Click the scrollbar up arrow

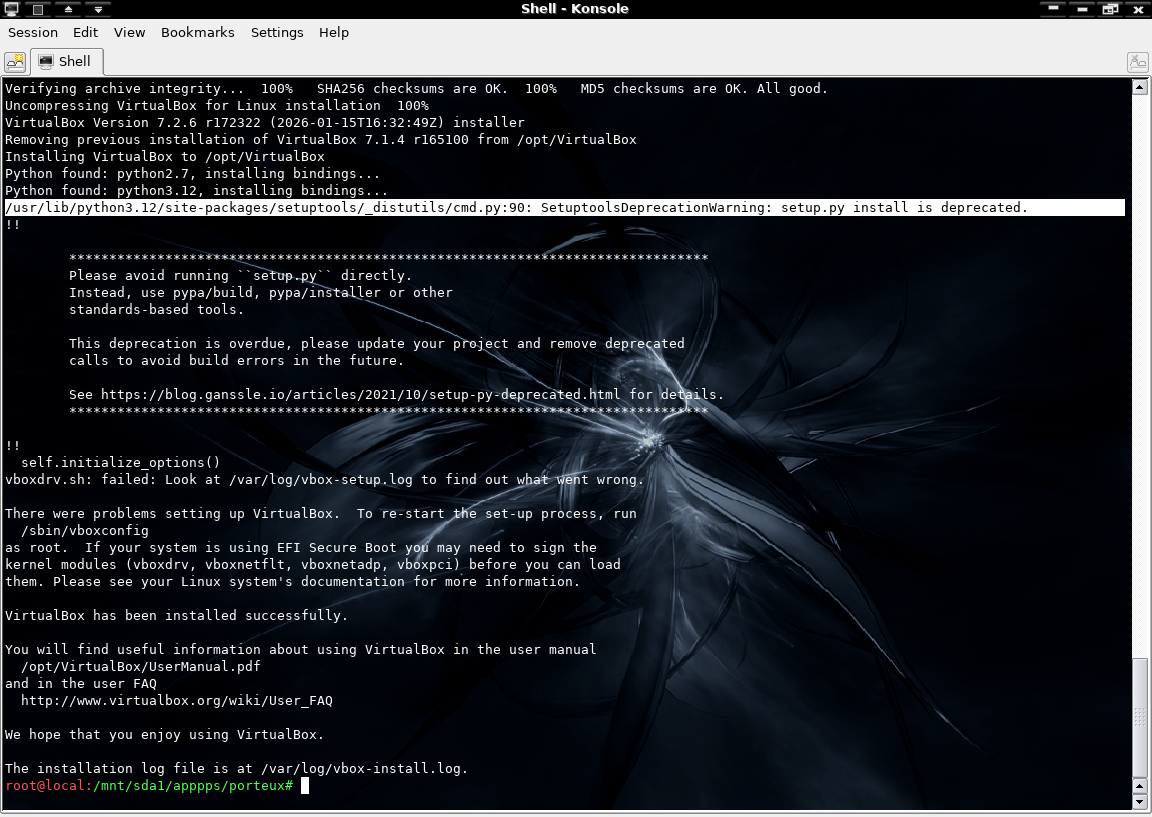click(x=1140, y=87)
